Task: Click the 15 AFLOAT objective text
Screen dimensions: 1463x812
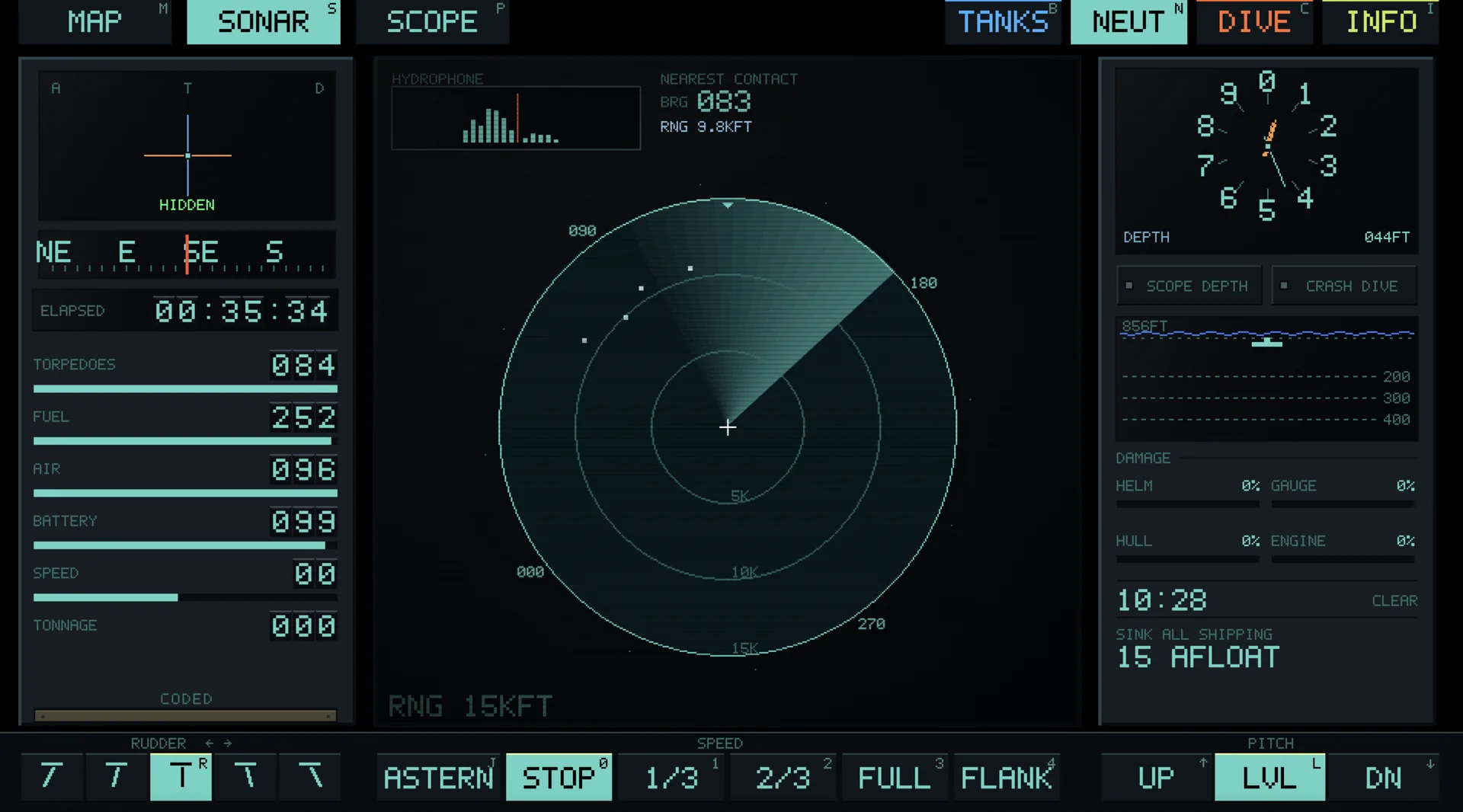Action: pyautogui.click(x=1198, y=657)
